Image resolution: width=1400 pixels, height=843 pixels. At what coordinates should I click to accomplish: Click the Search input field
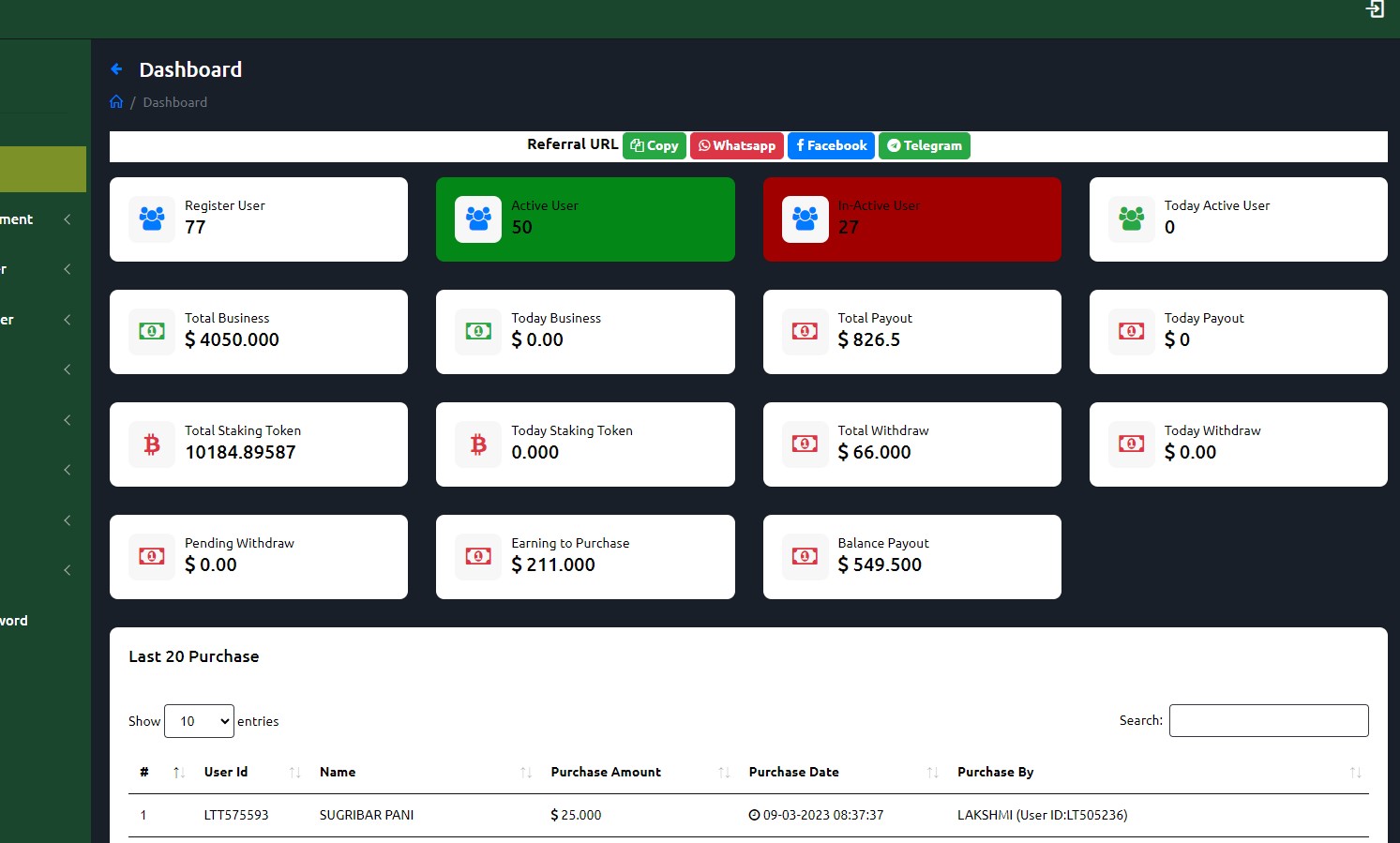coord(1269,720)
